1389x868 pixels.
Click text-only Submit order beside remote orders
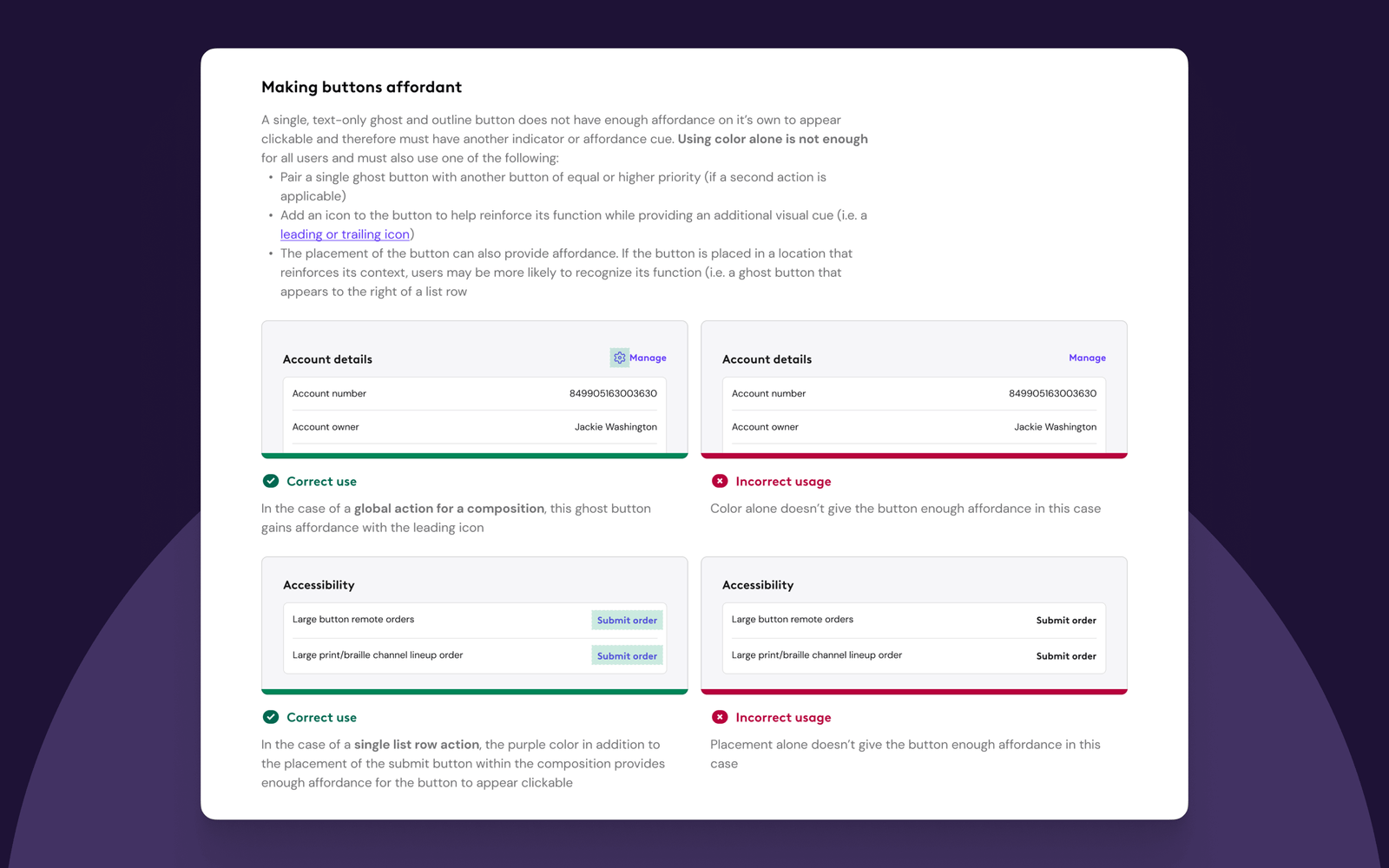[x=1065, y=620]
